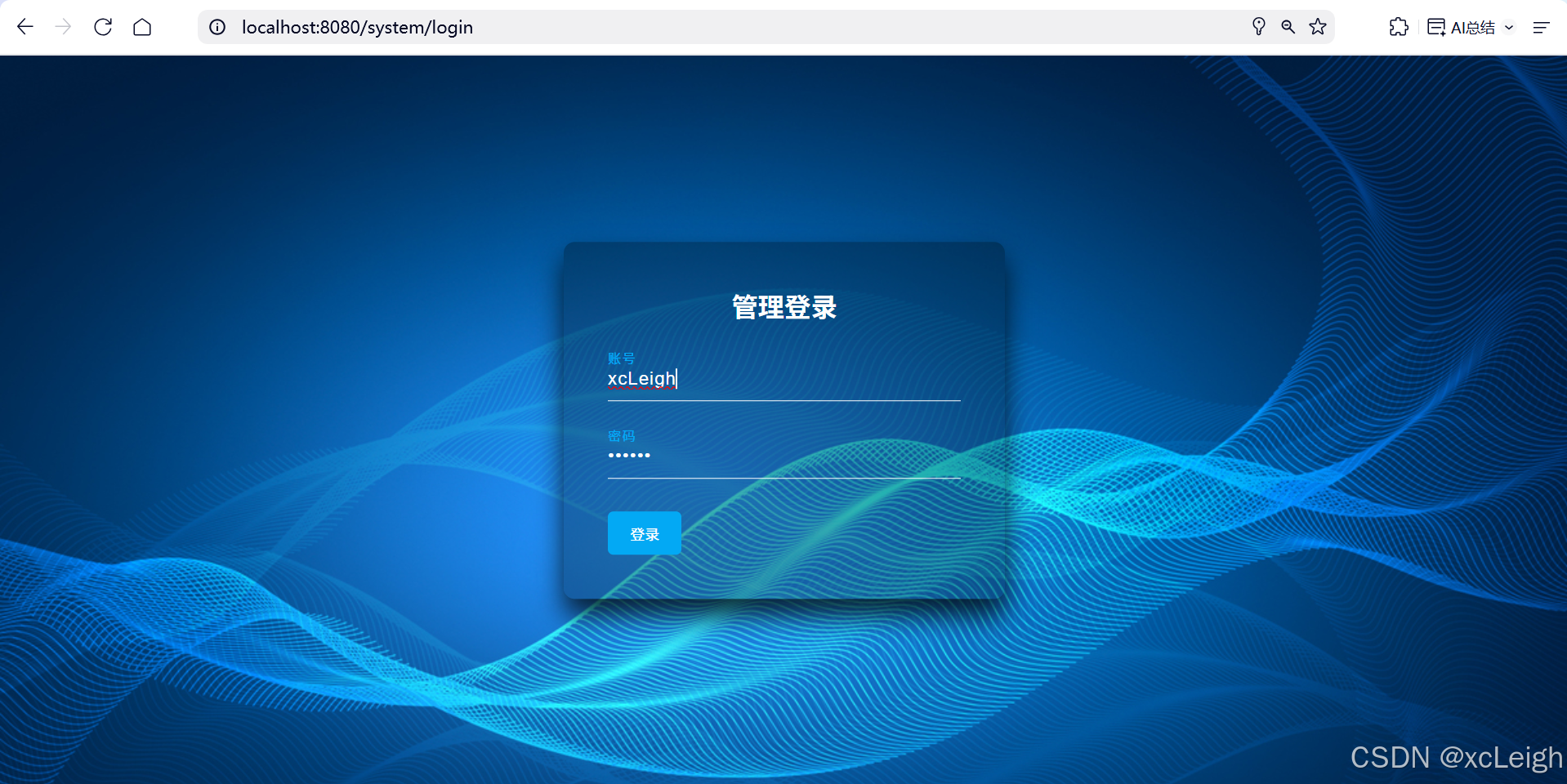1567x784 pixels.
Task: Focus the localhost:8080 address bar
Action: (735, 27)
